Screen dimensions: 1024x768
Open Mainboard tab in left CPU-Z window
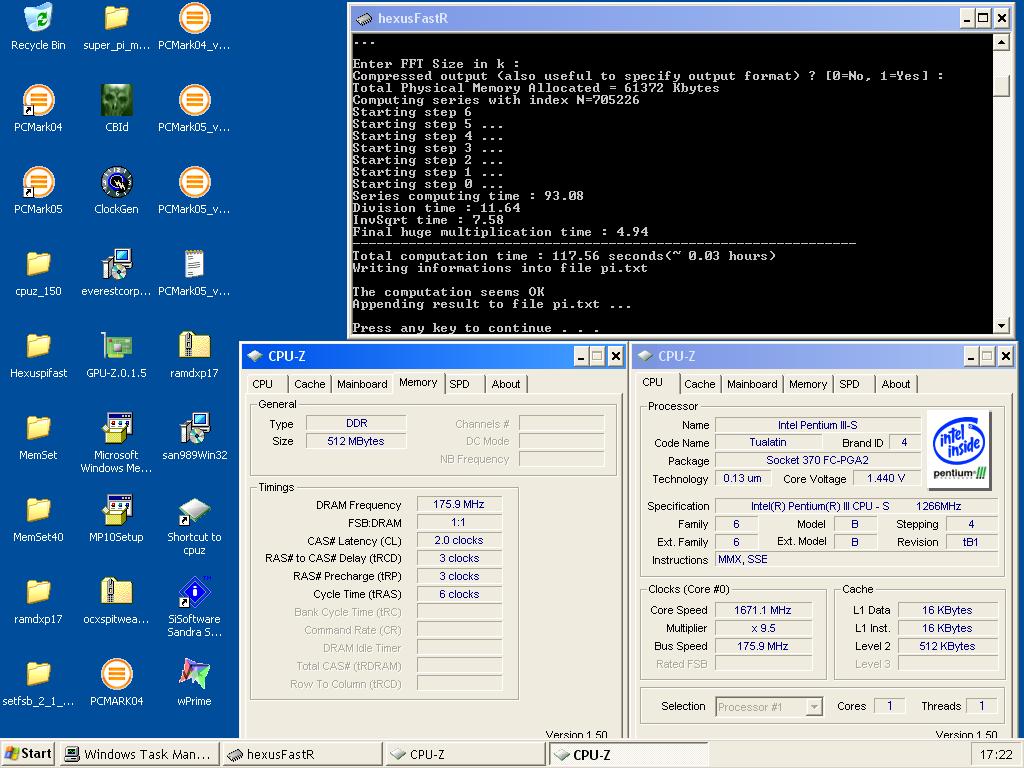tap(362, 384)
